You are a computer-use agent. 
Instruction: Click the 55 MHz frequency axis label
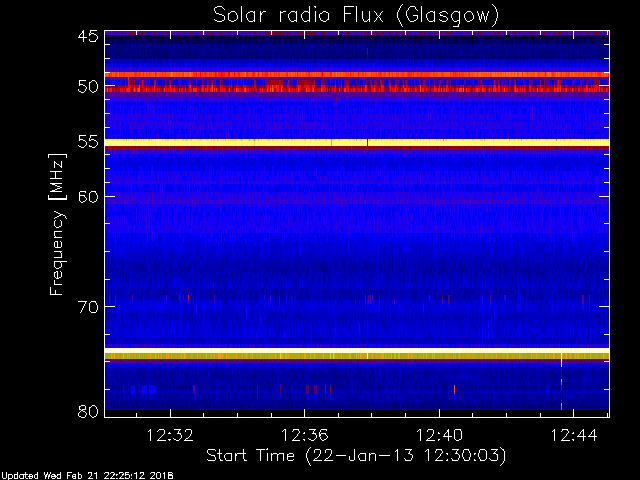click(x=88, y=142)
